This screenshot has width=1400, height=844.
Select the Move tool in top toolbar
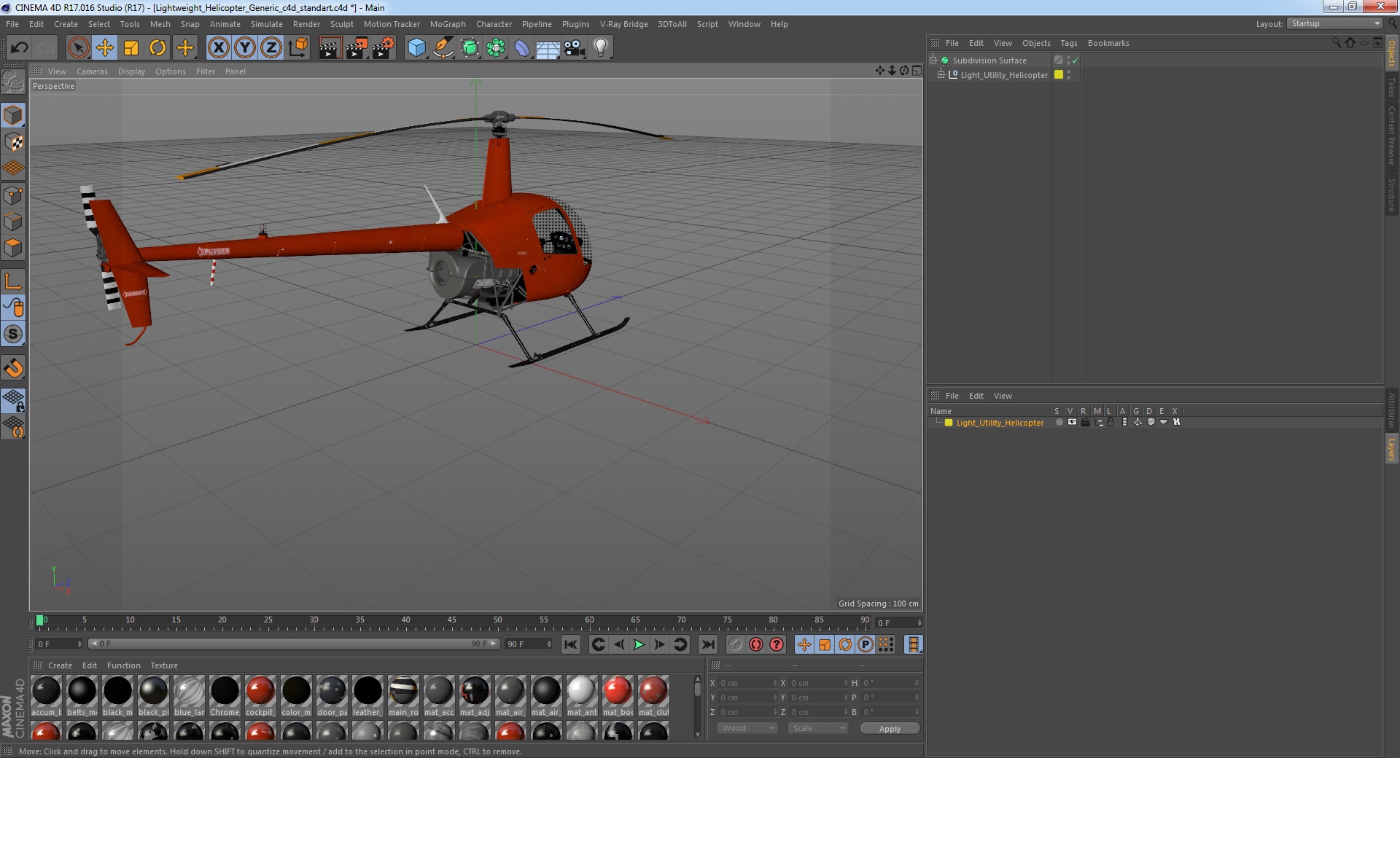(104, 48)
